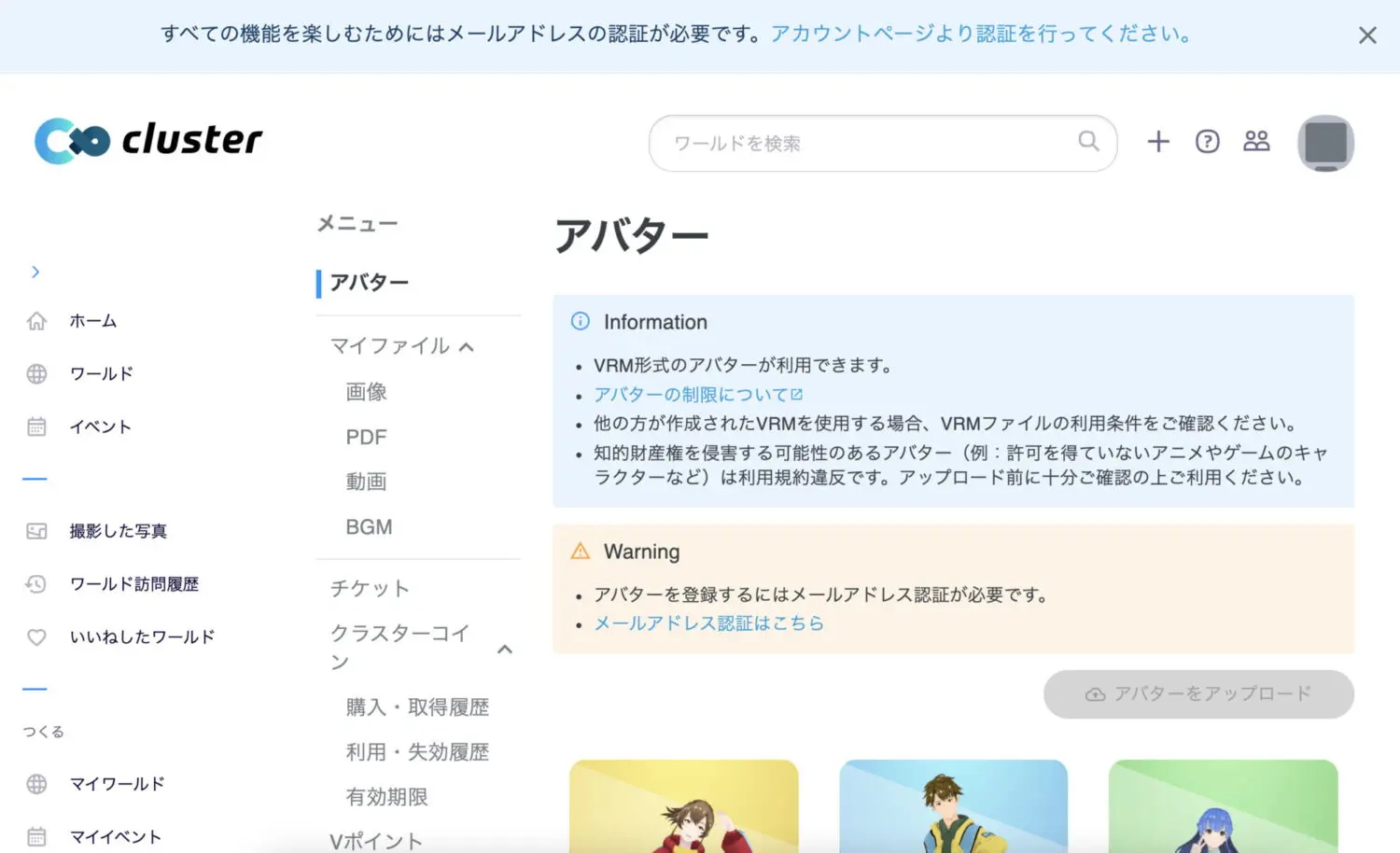Collapse the マイファイル section
Viewport: 1400px width, 853px height.
click(x=467, y=347)
